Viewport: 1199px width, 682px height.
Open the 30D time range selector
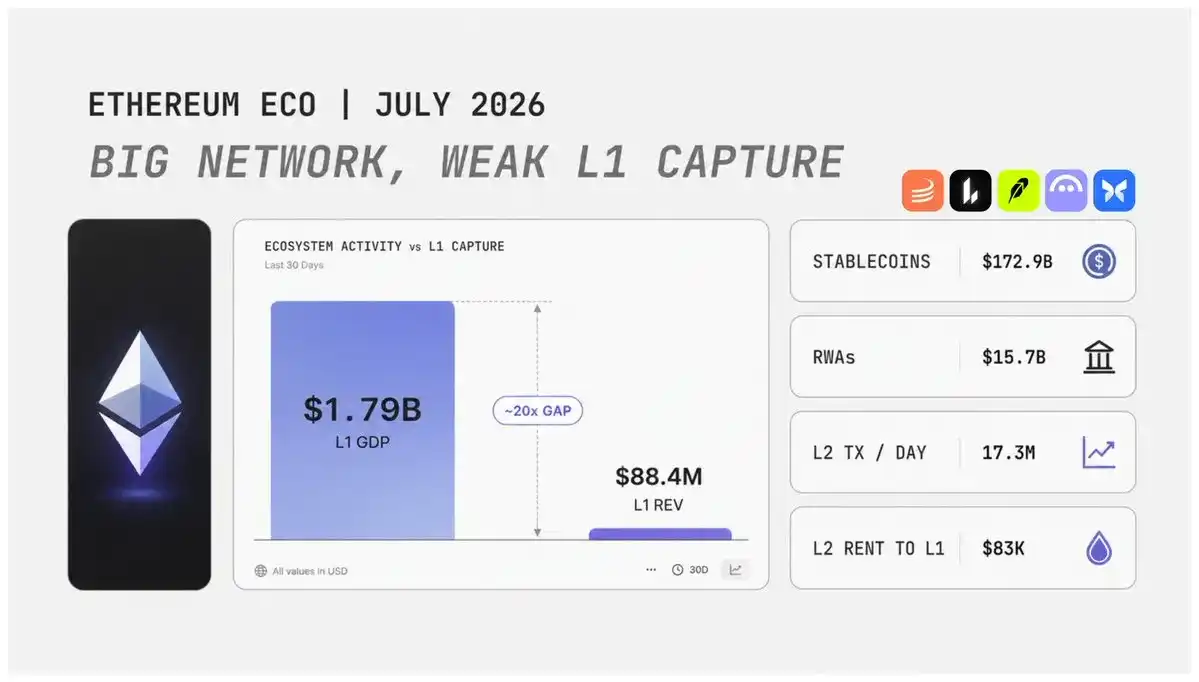pyautogui.click(x=690, y=570)
